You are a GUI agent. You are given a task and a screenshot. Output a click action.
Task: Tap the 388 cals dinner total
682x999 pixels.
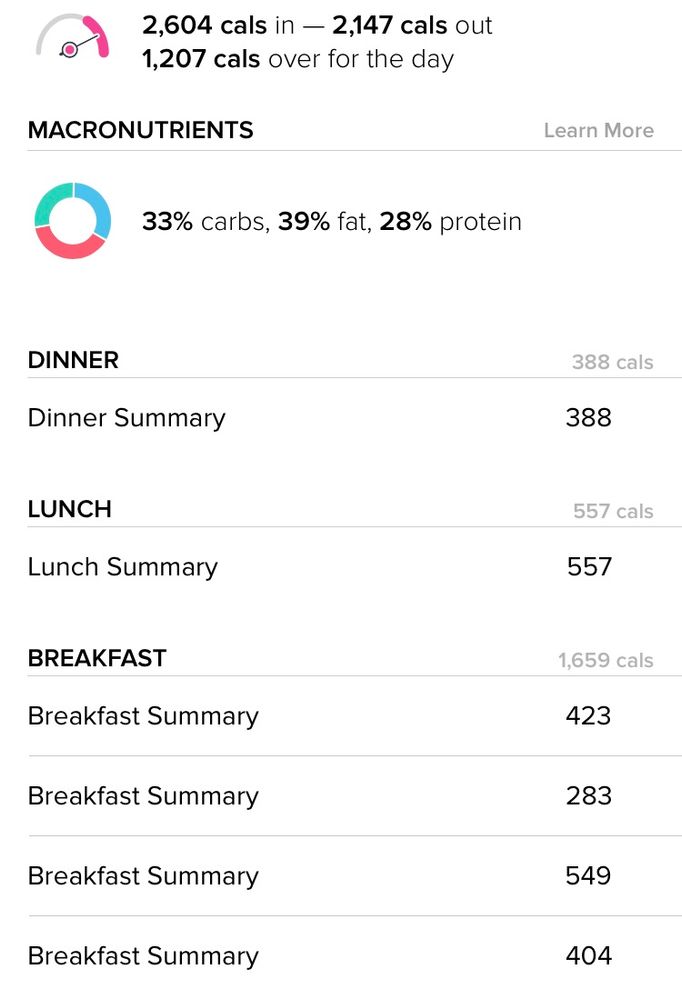tap(613, 362)
